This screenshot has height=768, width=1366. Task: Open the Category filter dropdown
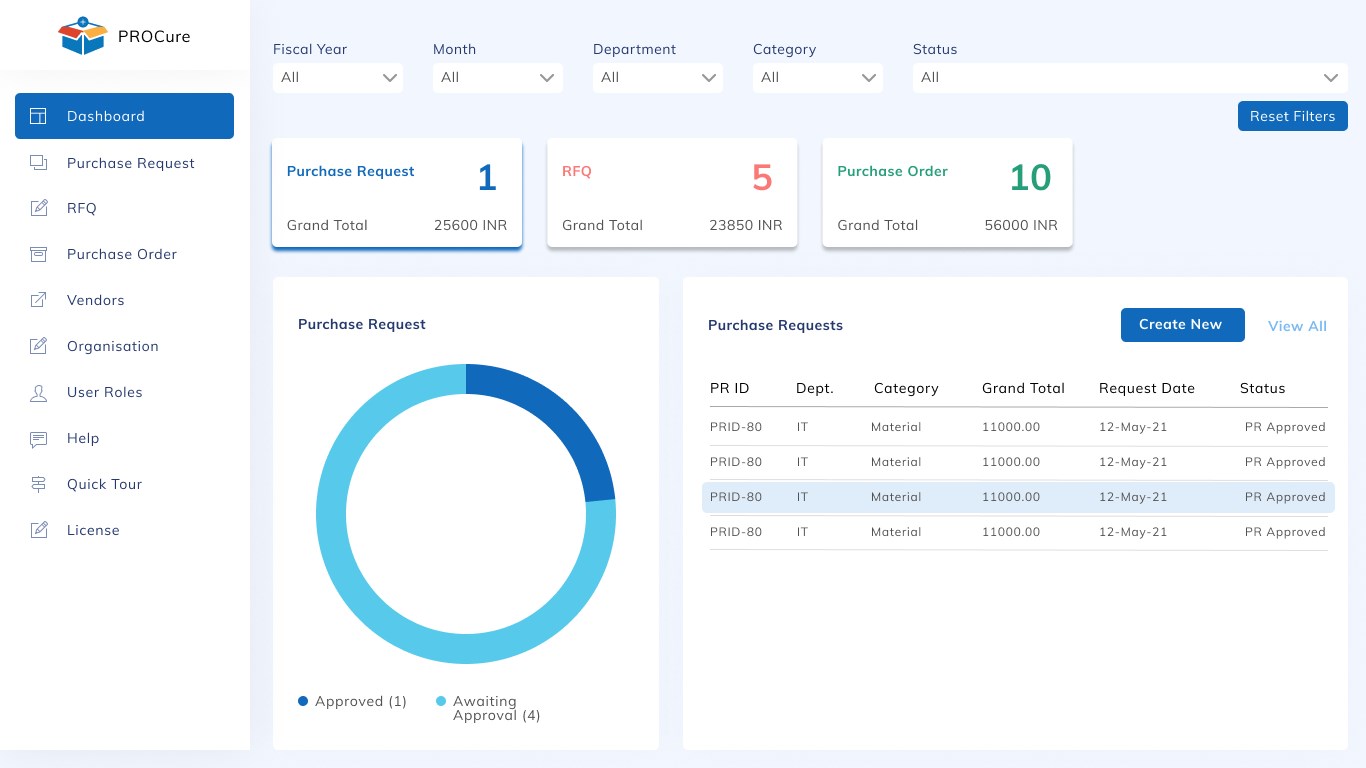[x=818, y=77]
